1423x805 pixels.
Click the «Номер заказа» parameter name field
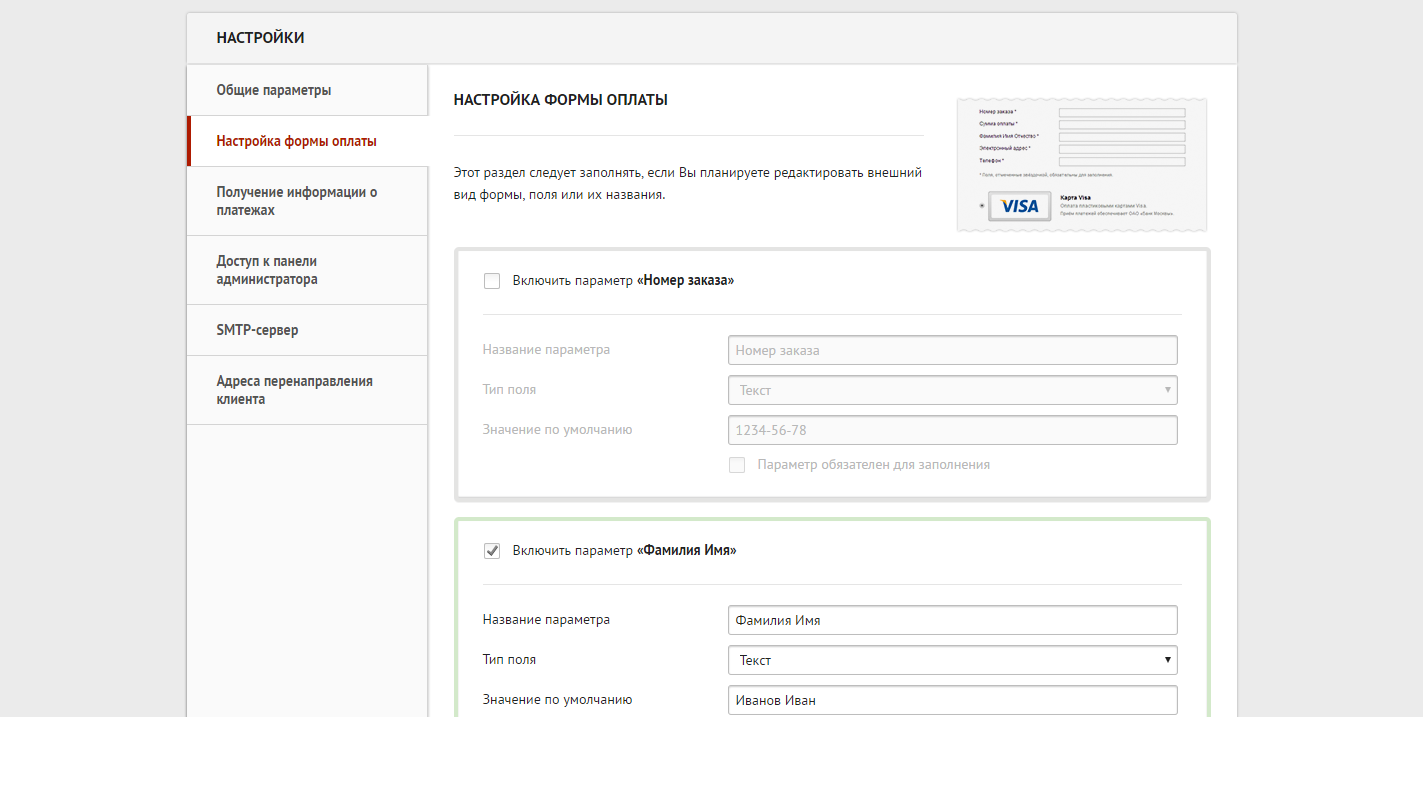(x=952, y=350)
